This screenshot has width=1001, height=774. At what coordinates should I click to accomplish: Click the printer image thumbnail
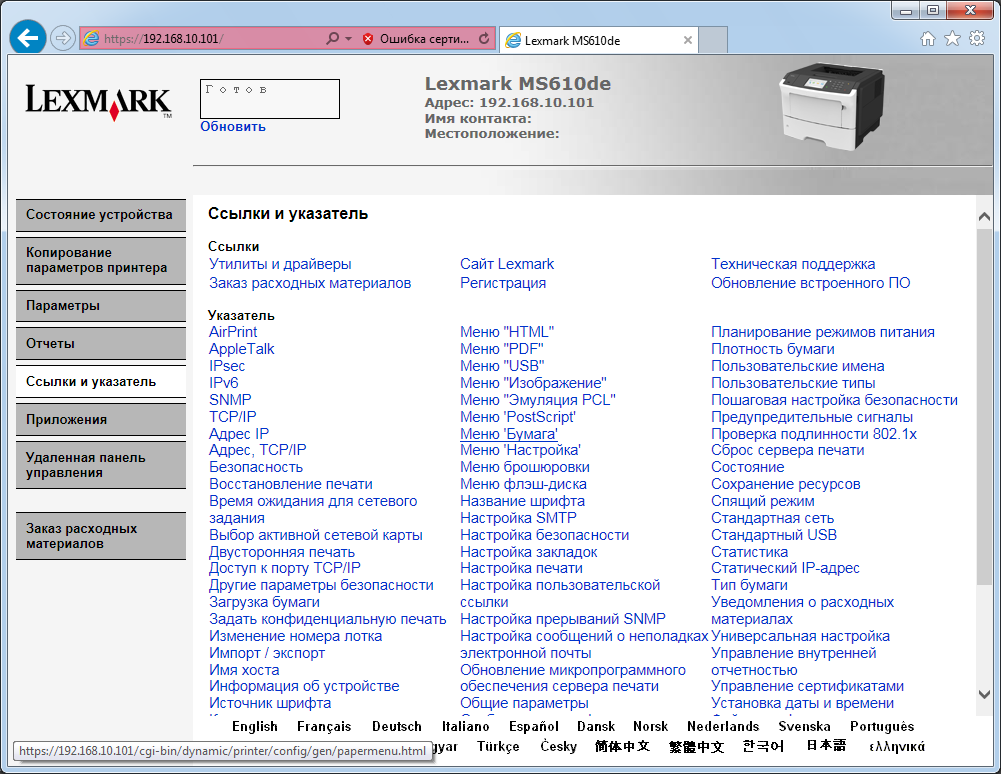point(832,107)
